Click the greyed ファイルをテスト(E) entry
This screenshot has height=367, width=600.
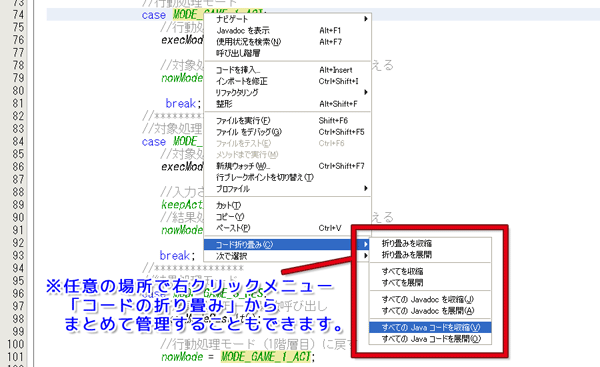tap(287, 144)
